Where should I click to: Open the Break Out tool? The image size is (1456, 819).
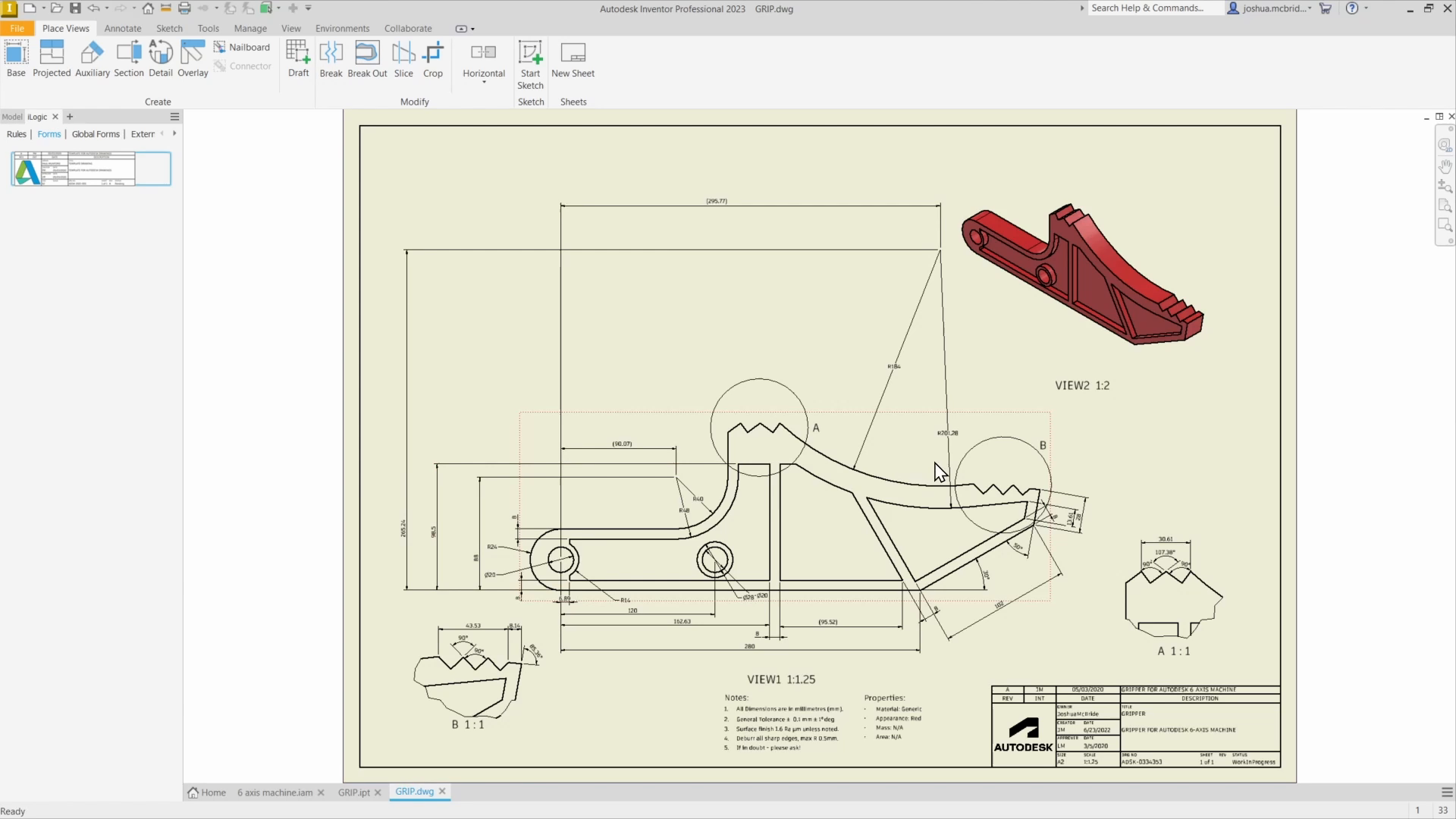[367, 57]
